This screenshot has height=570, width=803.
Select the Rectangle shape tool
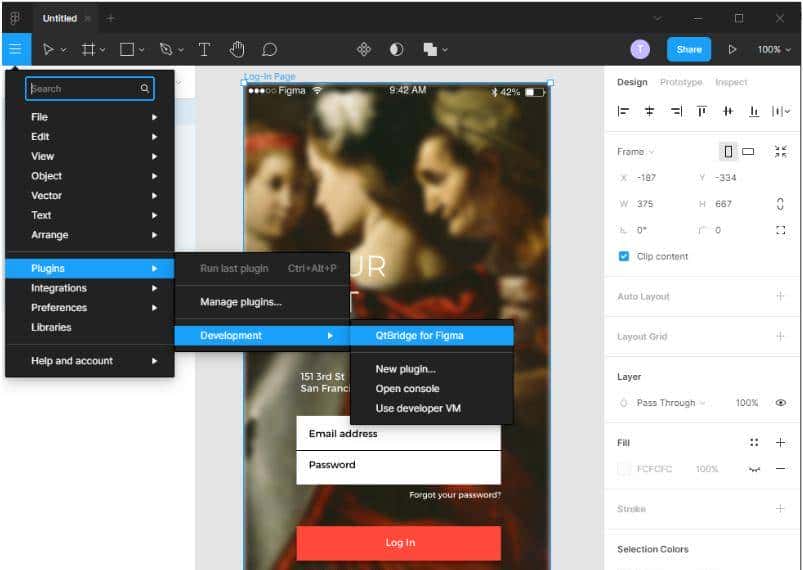(x=126, y=49)
